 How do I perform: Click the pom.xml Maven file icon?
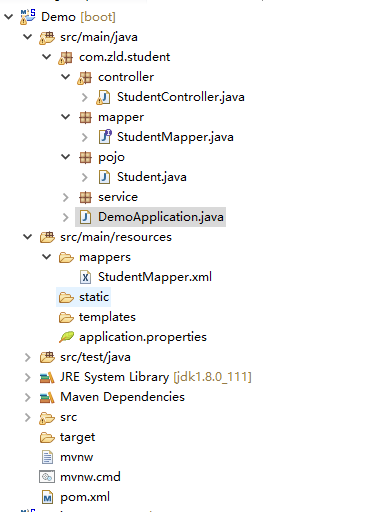coord(47,497)
